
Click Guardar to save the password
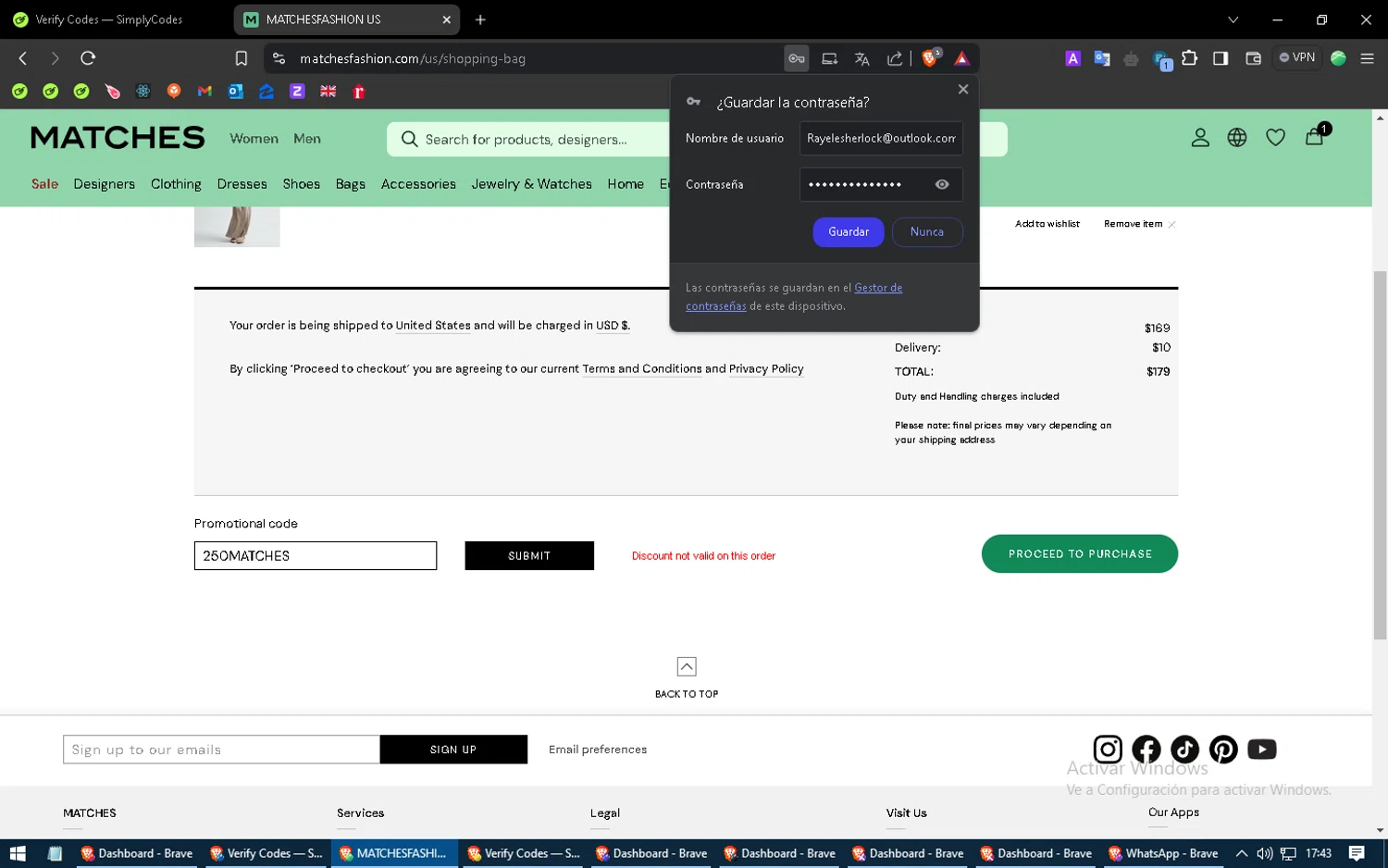coord(849,232)
